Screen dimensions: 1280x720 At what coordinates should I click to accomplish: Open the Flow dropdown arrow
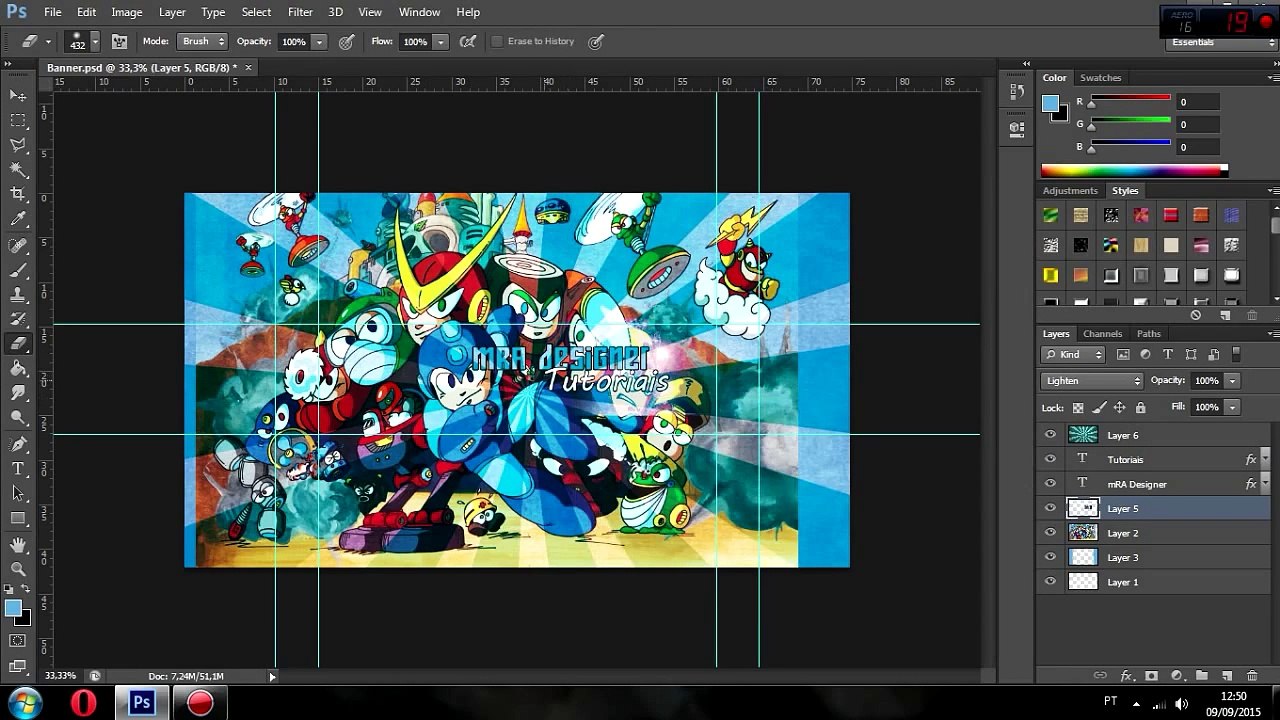pyautogui.click(x=440, y=42)
